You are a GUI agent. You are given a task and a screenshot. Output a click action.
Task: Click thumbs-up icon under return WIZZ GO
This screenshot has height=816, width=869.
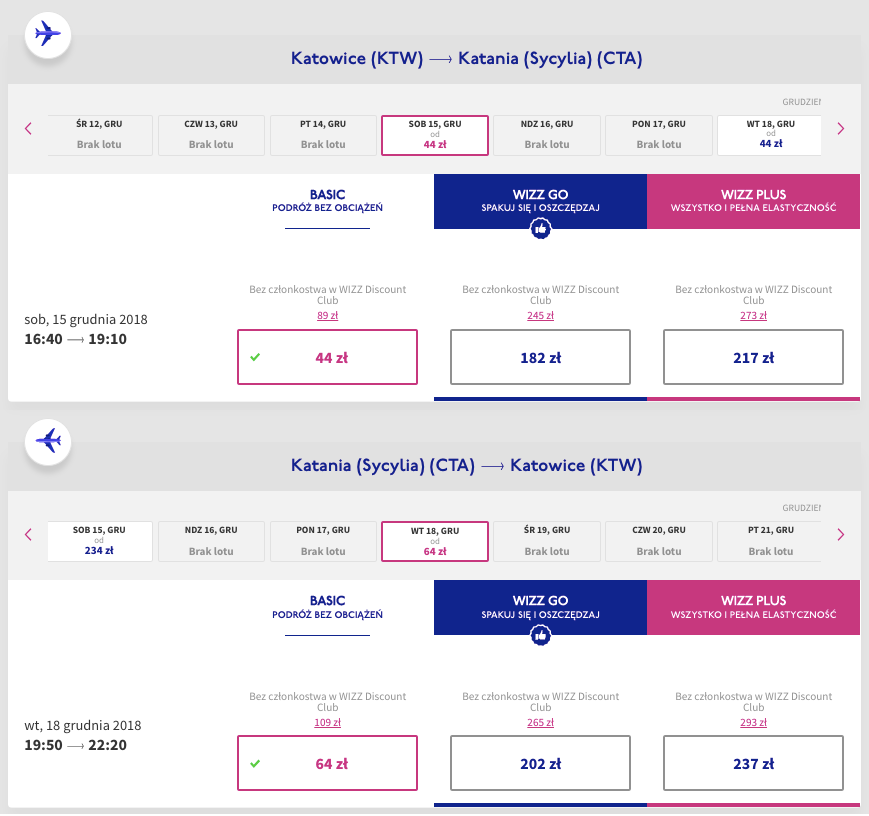(x=540, y=635)
